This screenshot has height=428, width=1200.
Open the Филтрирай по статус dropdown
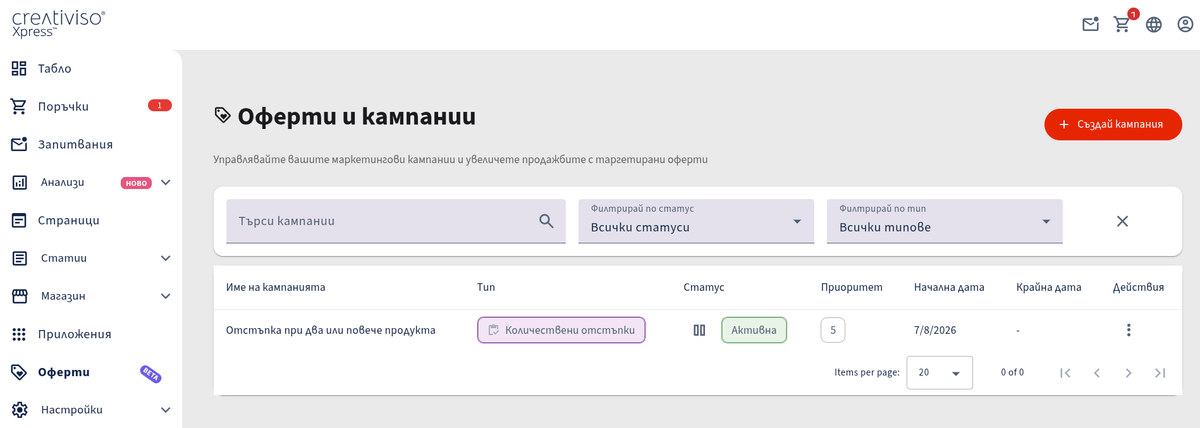point(697,221)
